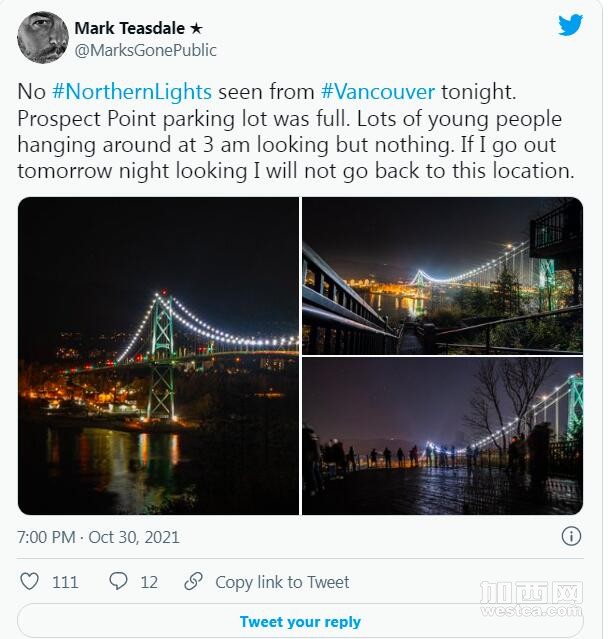The width and height of the screenshot is (612, 639).
Task: Click the 12 replies count
Action: pos(149,582)
